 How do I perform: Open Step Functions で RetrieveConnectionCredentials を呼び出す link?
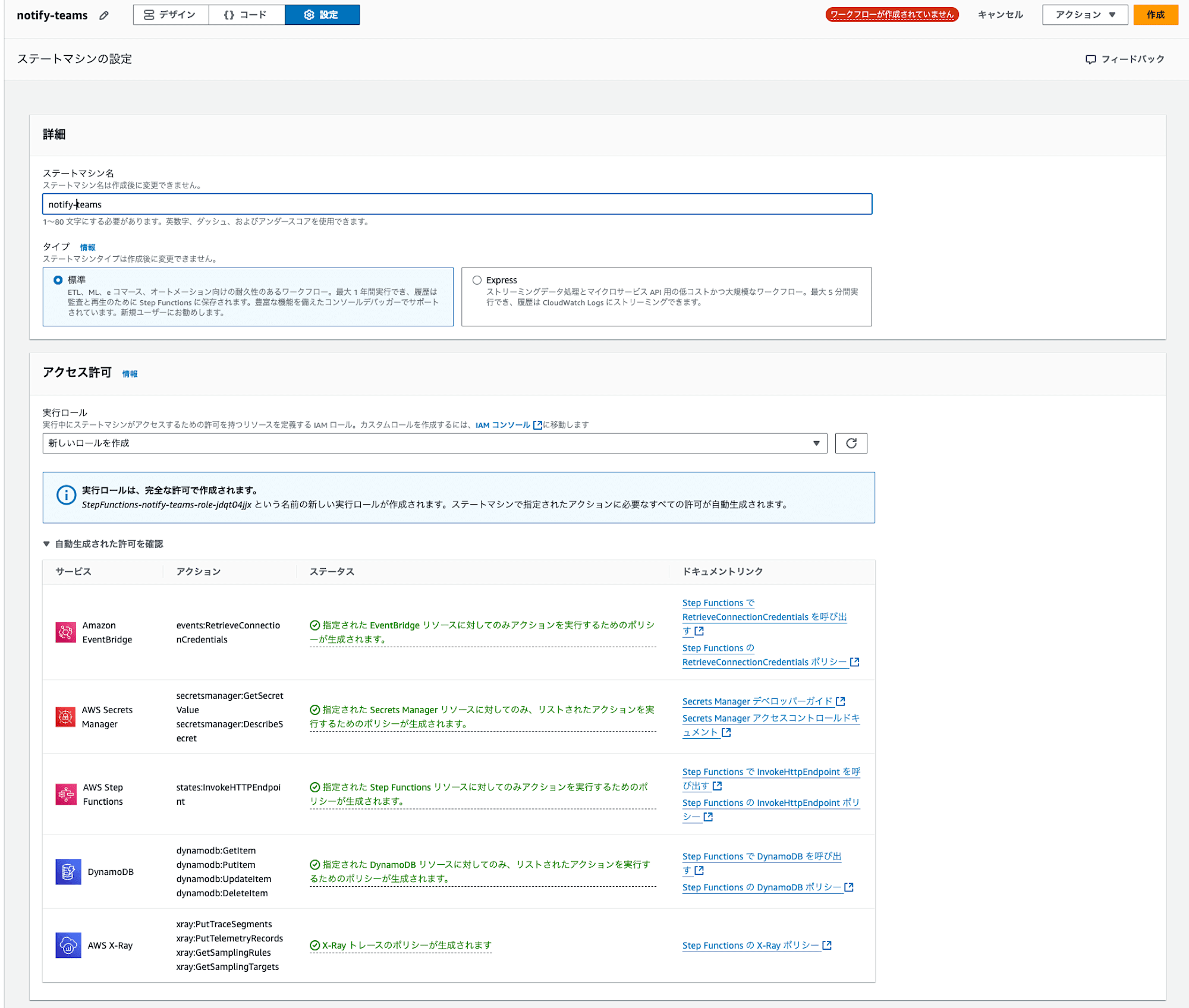(765, 617)
